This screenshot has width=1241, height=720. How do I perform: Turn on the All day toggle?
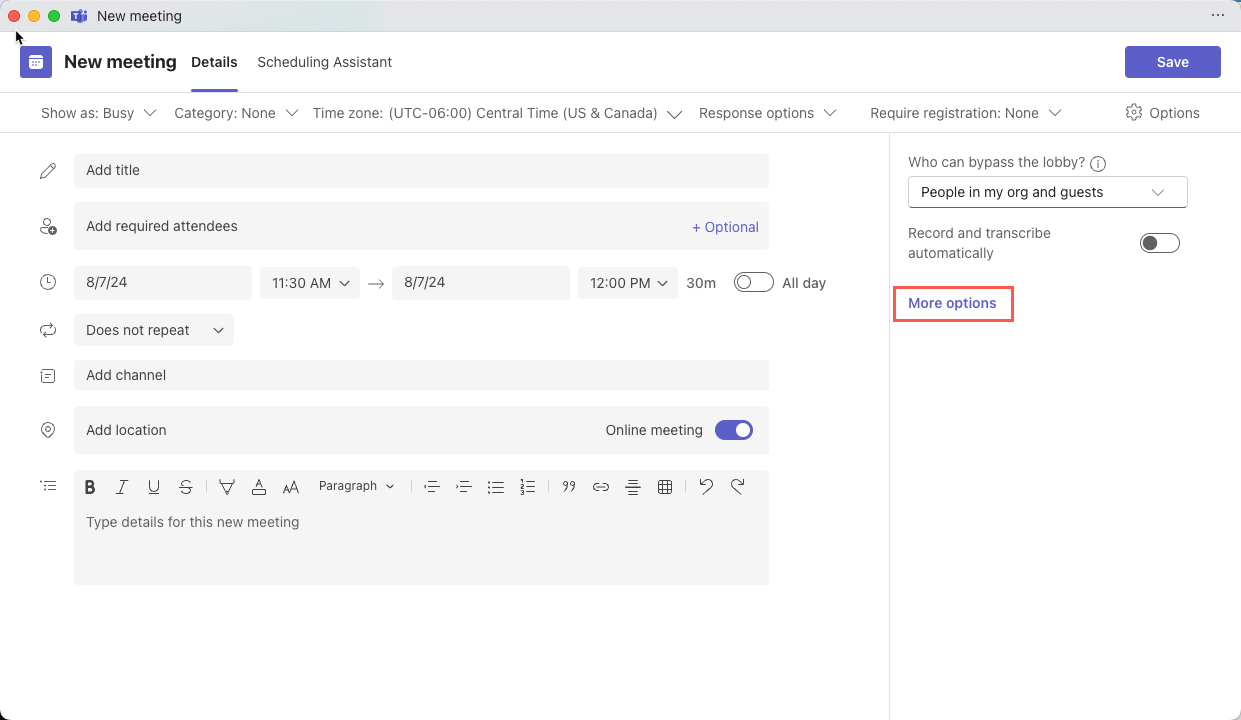(753, 283)
